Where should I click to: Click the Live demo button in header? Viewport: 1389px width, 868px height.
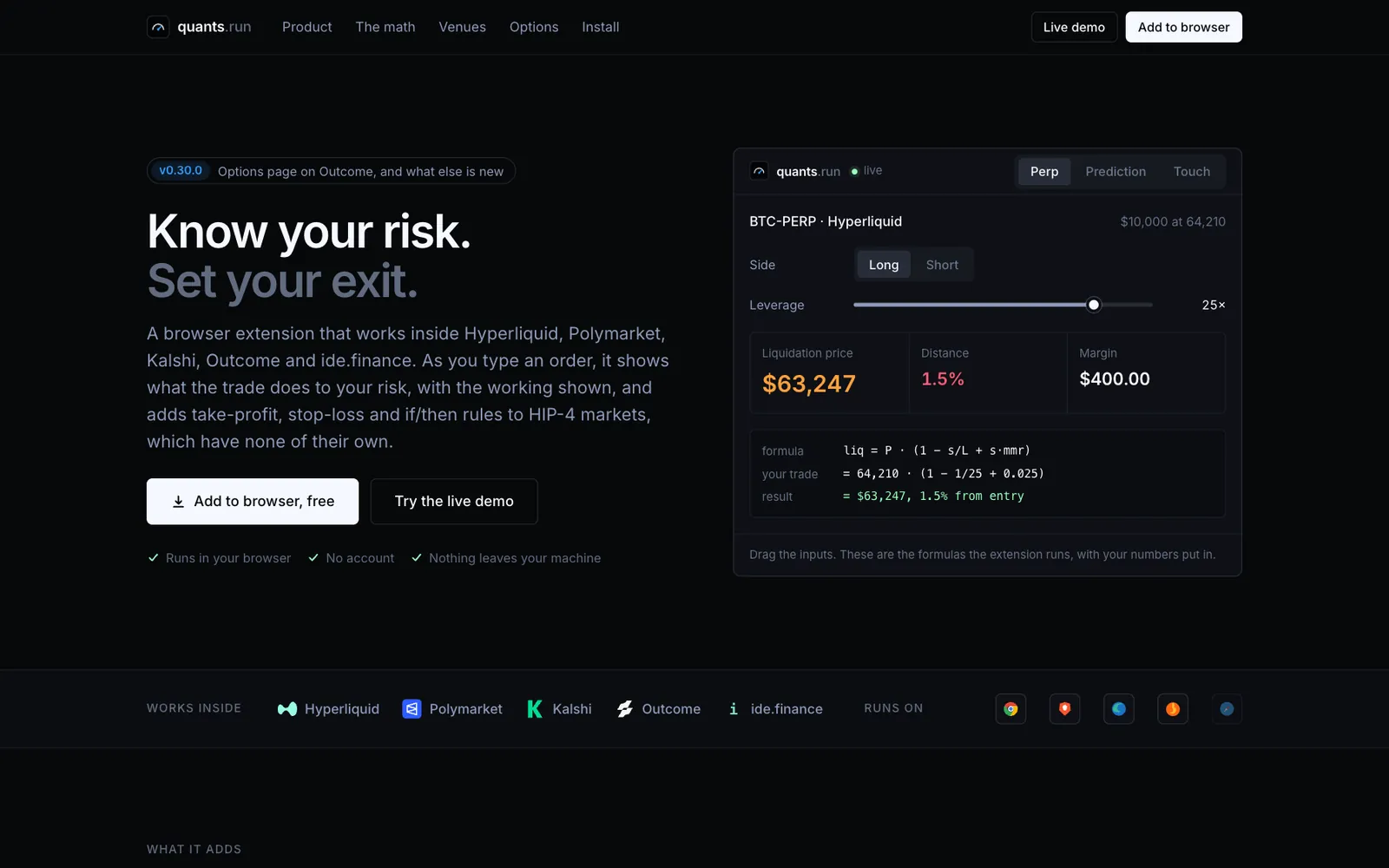click(x=1074, y=27)
